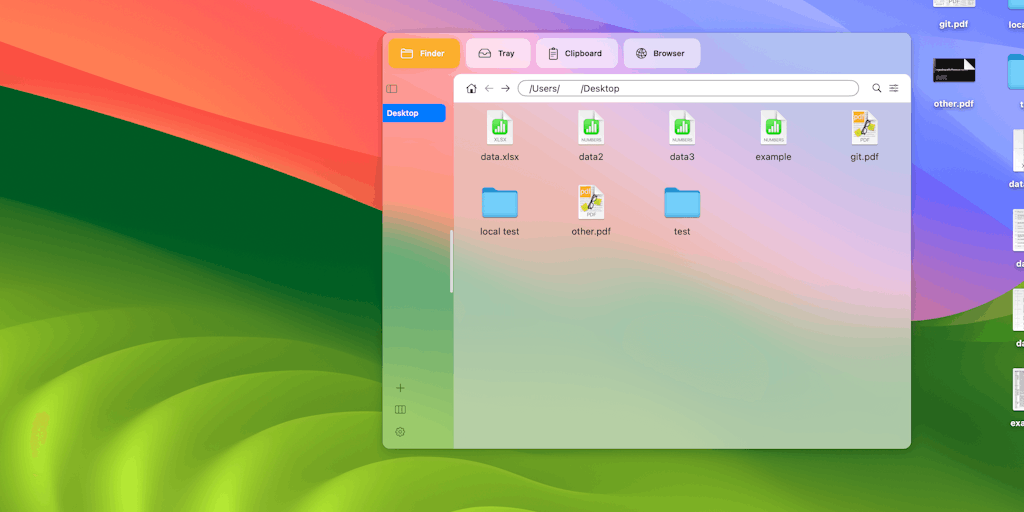Open settings via the gear icon
This screenshot has width=1024, height=512.
pos(400,432)
